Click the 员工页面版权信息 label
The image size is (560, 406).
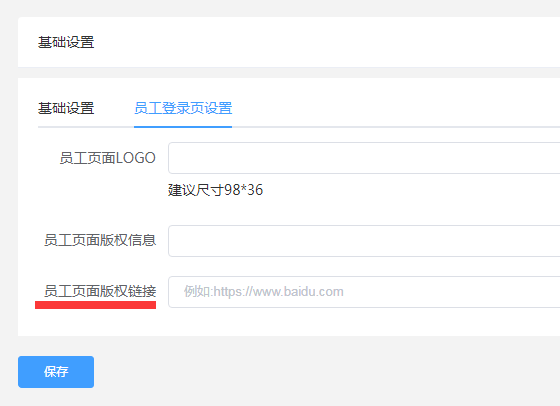[100, 240]
